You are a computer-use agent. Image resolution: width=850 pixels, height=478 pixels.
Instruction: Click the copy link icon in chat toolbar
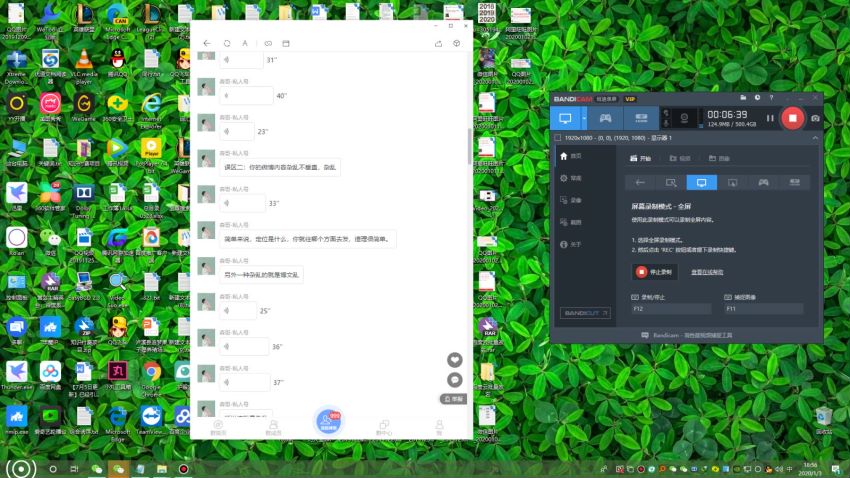click(x=268, y=43)
